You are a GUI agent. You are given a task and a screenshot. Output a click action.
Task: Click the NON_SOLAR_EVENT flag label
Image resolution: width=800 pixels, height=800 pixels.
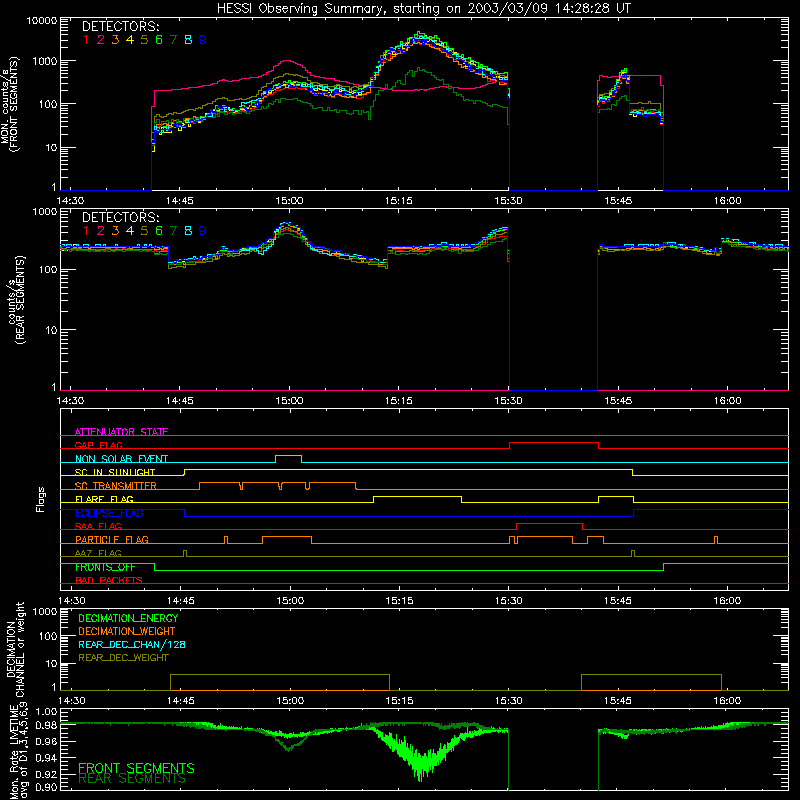point(121,459)
